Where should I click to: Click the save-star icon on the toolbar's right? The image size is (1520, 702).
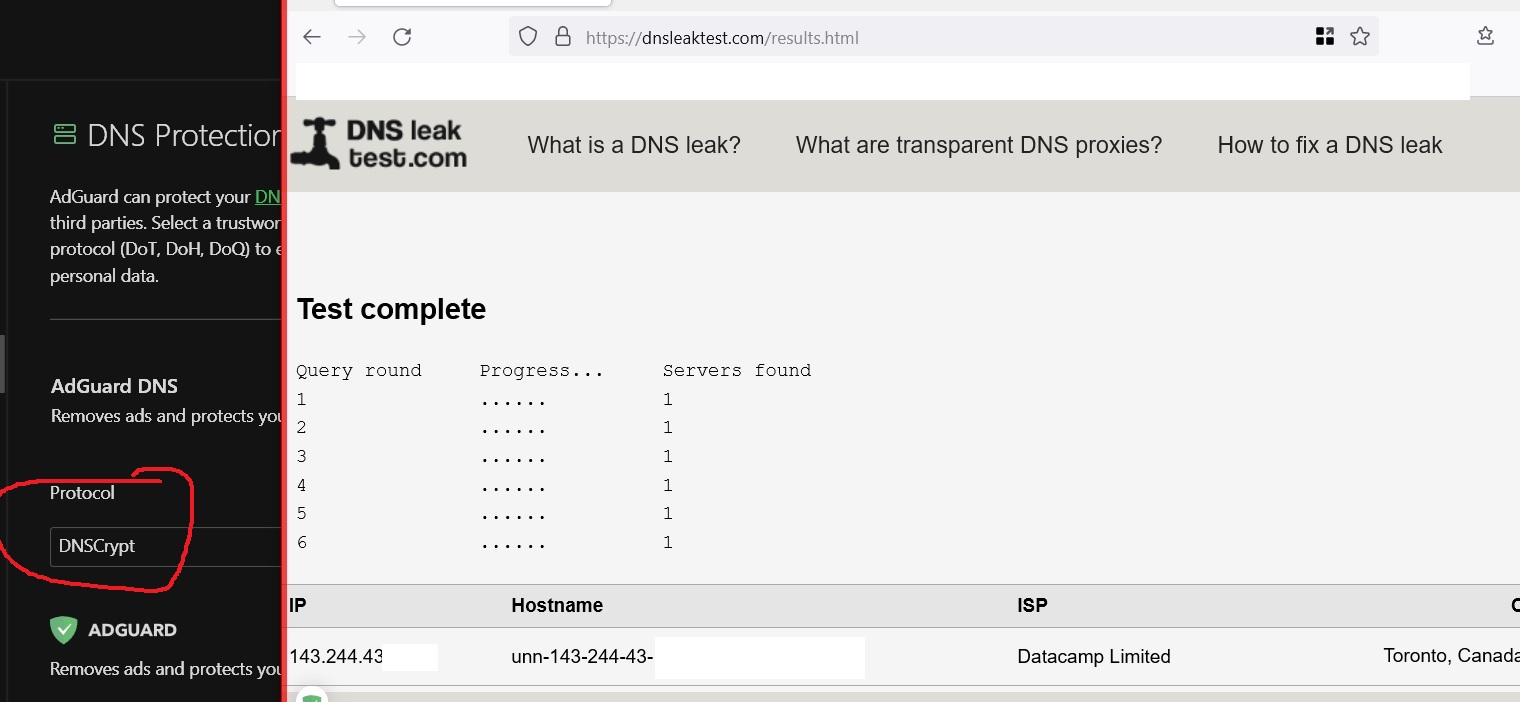point(1485,35)
